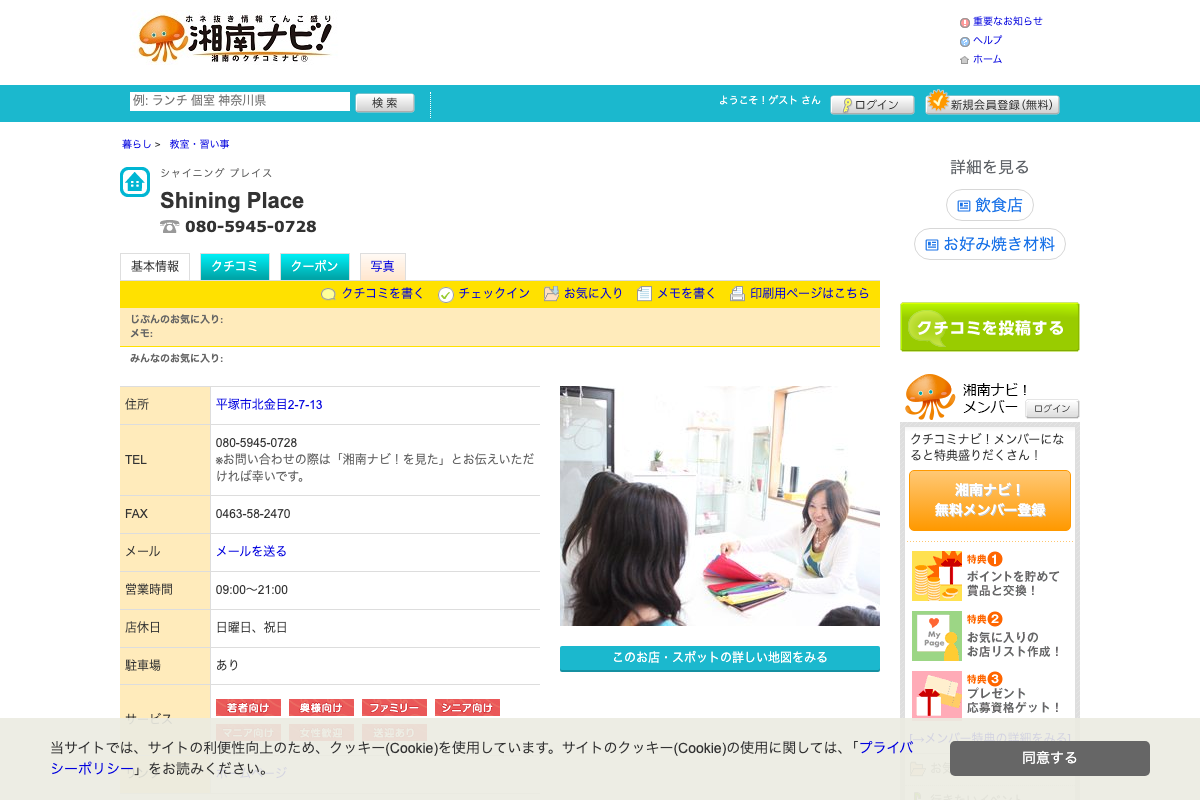Image resolution: width=1200 pixels, height=800 pixels.
Task: Click the house category icon by Shining Place
Action: tap(135, 182)
